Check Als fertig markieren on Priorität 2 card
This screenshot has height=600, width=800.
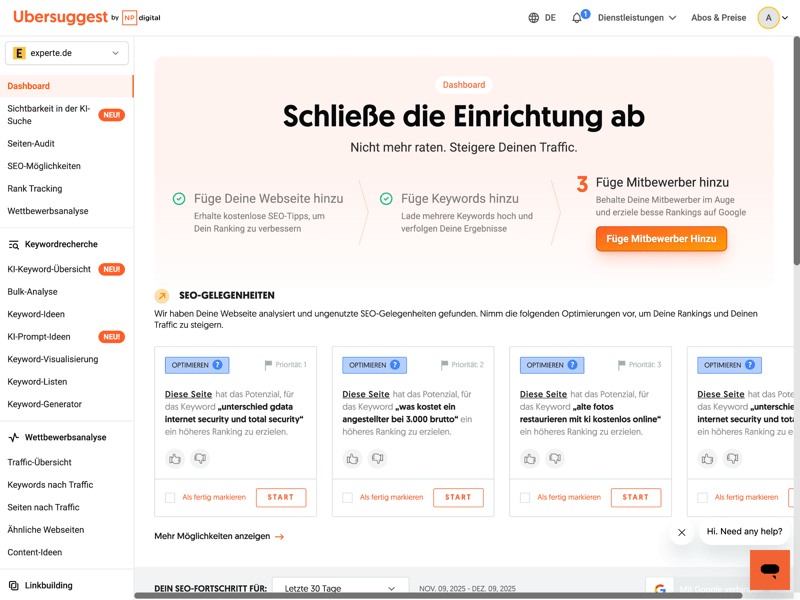point(347,497)
